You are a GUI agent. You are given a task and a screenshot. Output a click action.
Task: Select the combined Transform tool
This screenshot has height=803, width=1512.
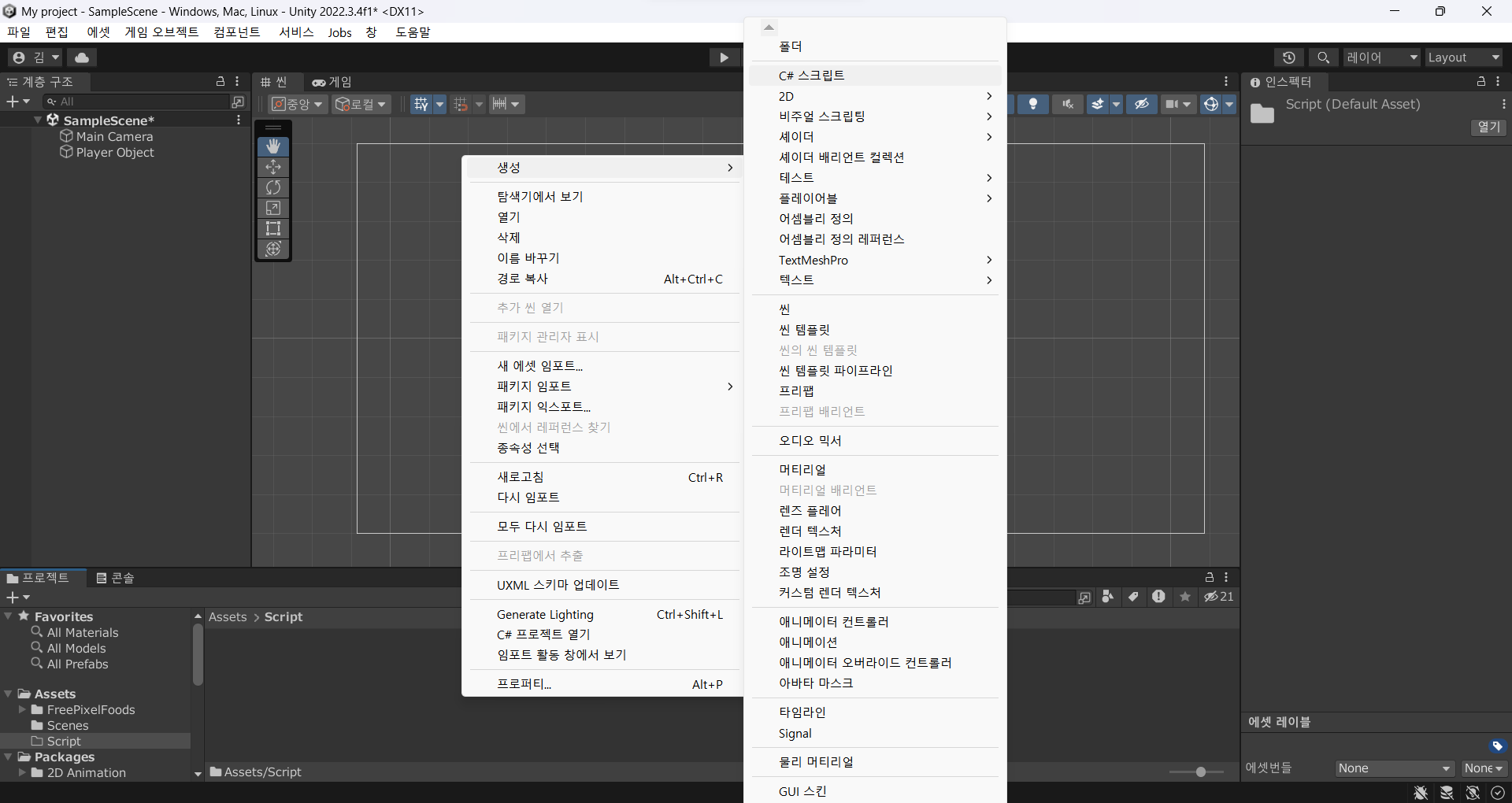[273, 249]
